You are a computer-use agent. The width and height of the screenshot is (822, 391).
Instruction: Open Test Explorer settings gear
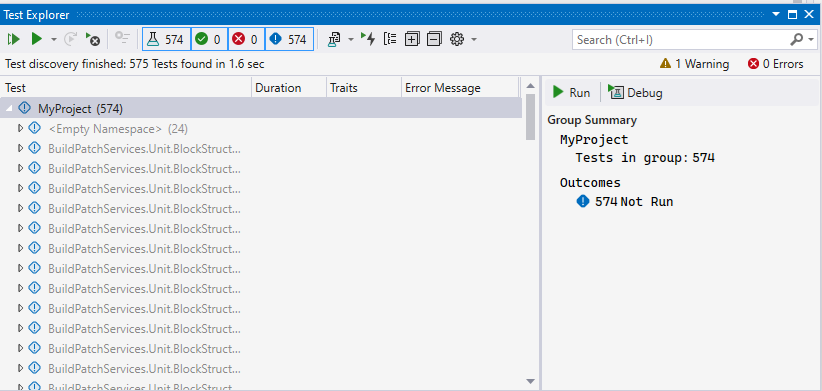tap(457, 39)
